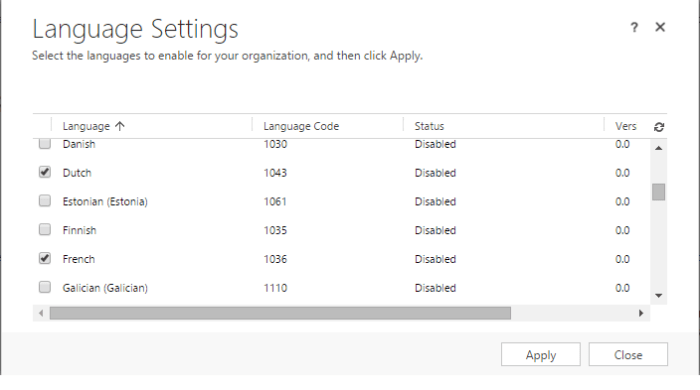Click the truncated Vers column header
Screen dimensions: 700x390
[x=626, y=126]
